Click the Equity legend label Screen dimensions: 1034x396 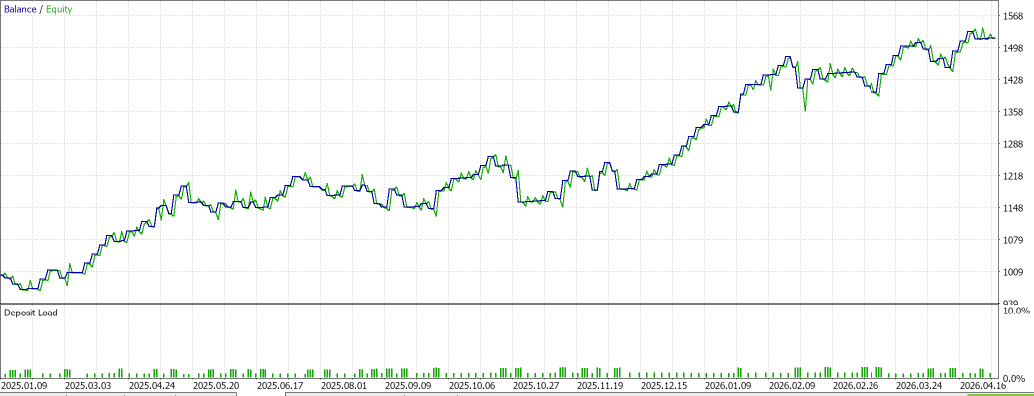[59, 10]
